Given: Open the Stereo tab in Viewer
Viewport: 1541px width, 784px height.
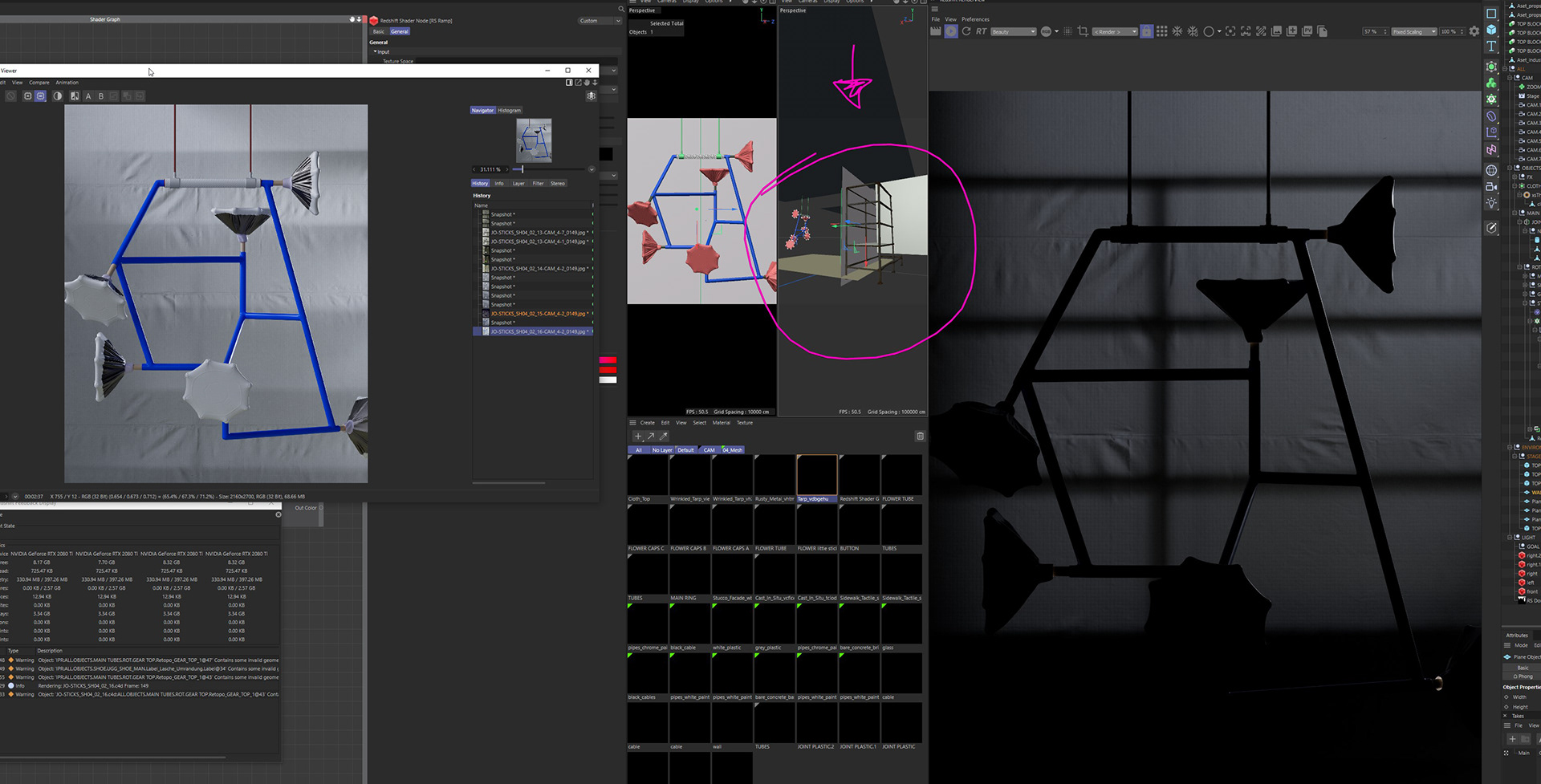Looking at the screenshot, I should pyautogui.click(x=558, y=184).
